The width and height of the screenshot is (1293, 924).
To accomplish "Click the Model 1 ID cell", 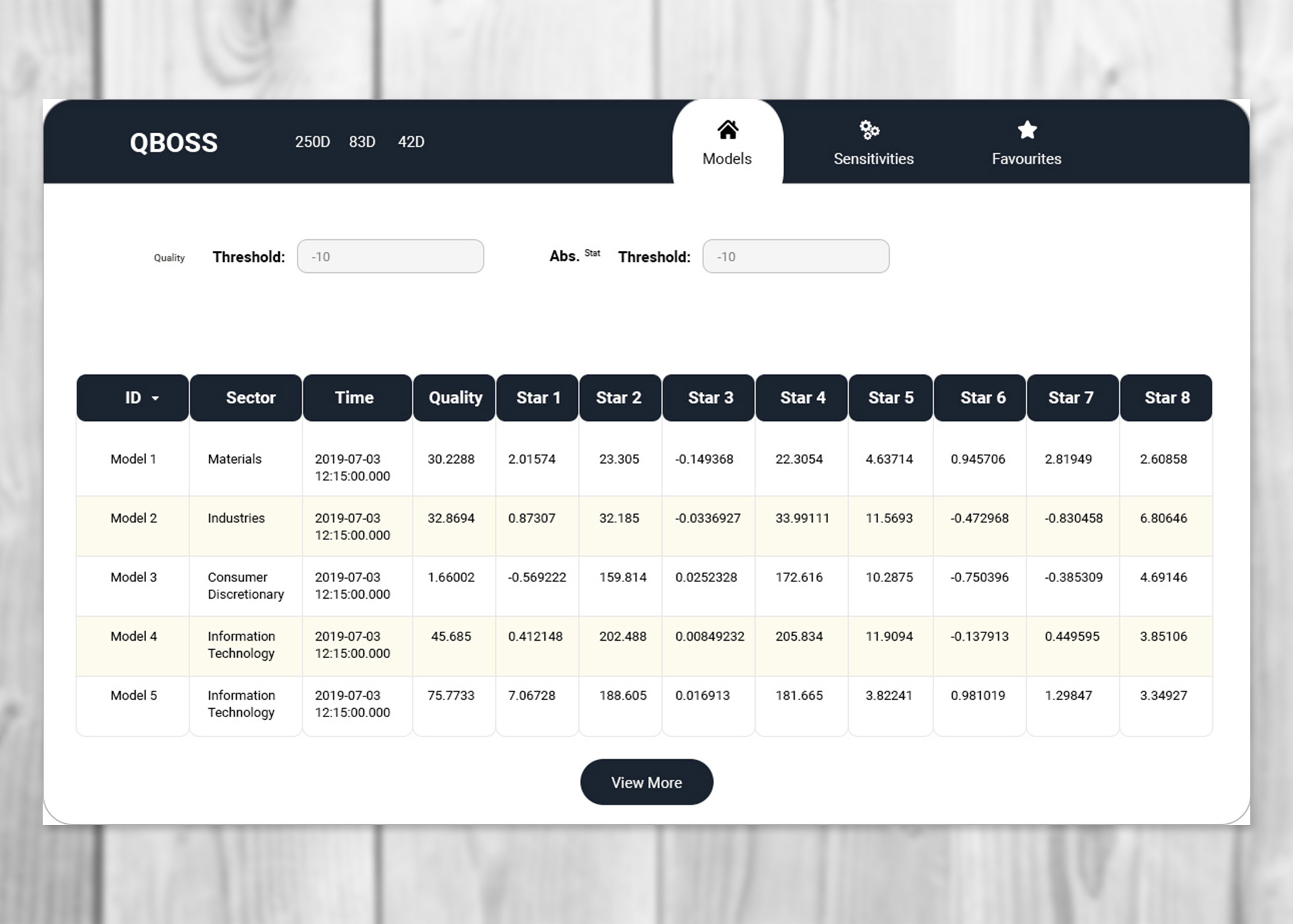I will (x=133, y=459).
